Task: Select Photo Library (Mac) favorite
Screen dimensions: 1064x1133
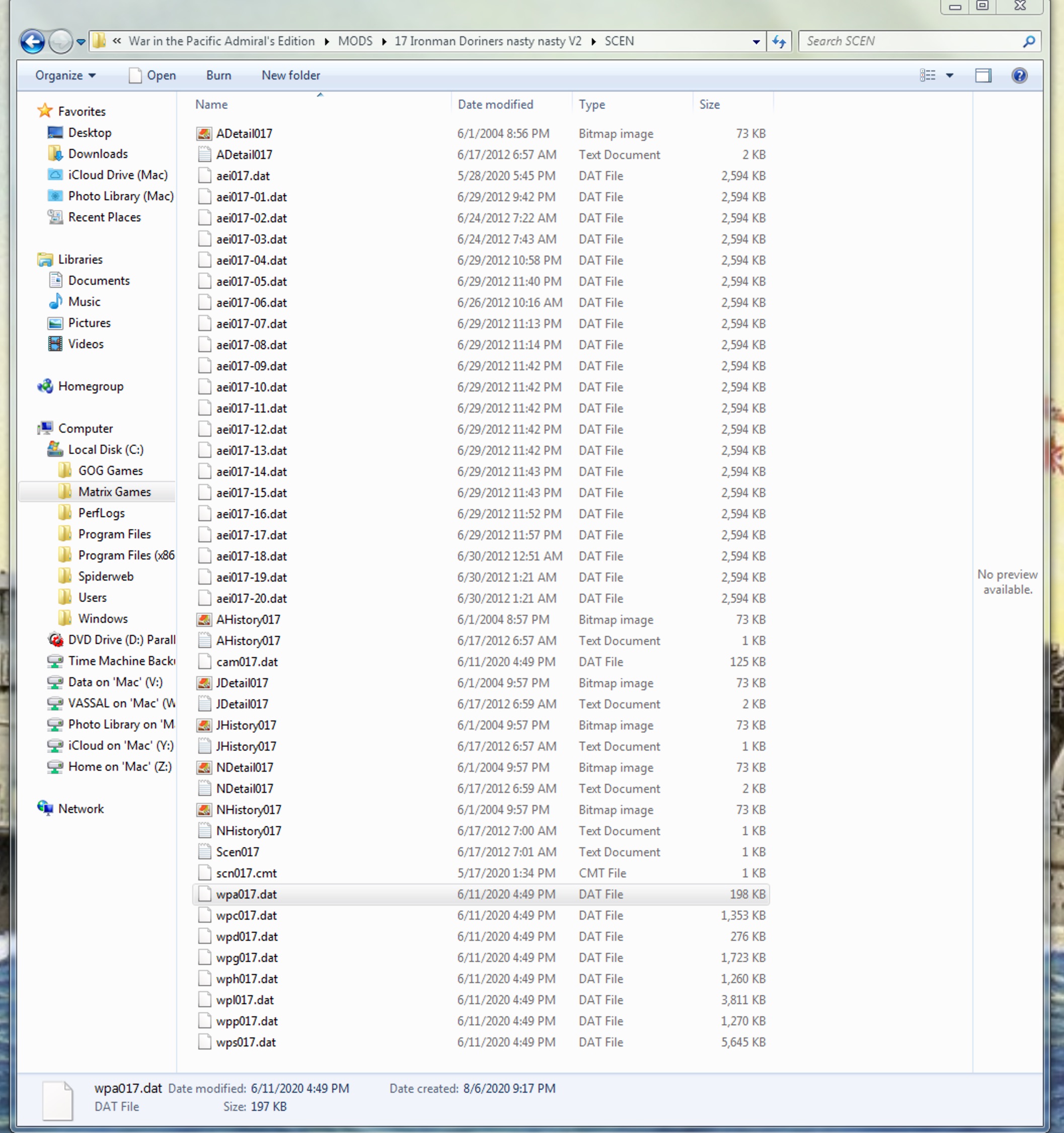Action: [121, 196]
